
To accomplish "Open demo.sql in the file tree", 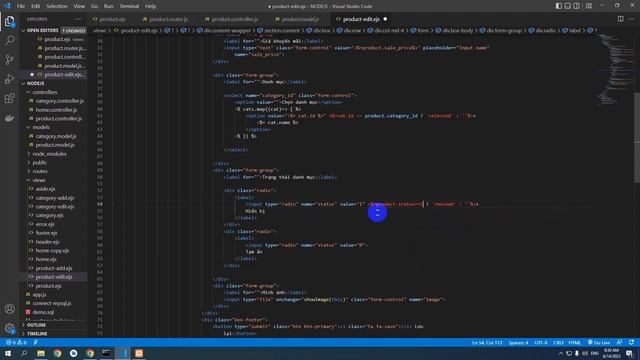I will click(x=43, y=312).
